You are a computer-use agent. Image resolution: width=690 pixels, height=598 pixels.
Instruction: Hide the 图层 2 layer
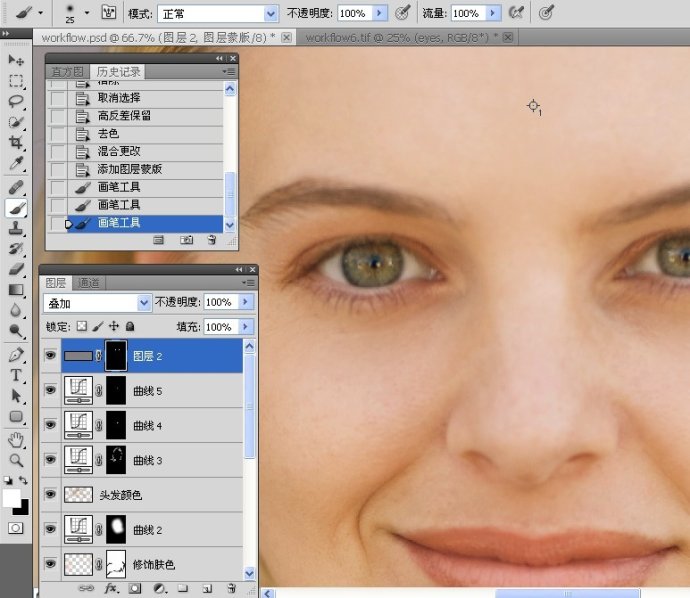51,355
